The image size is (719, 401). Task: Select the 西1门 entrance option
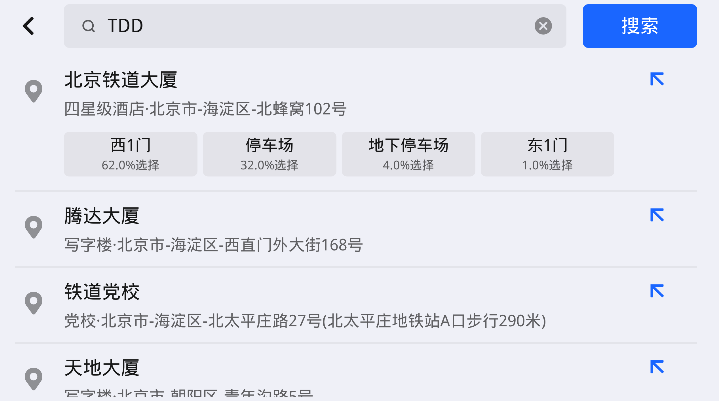click(130, 153)
